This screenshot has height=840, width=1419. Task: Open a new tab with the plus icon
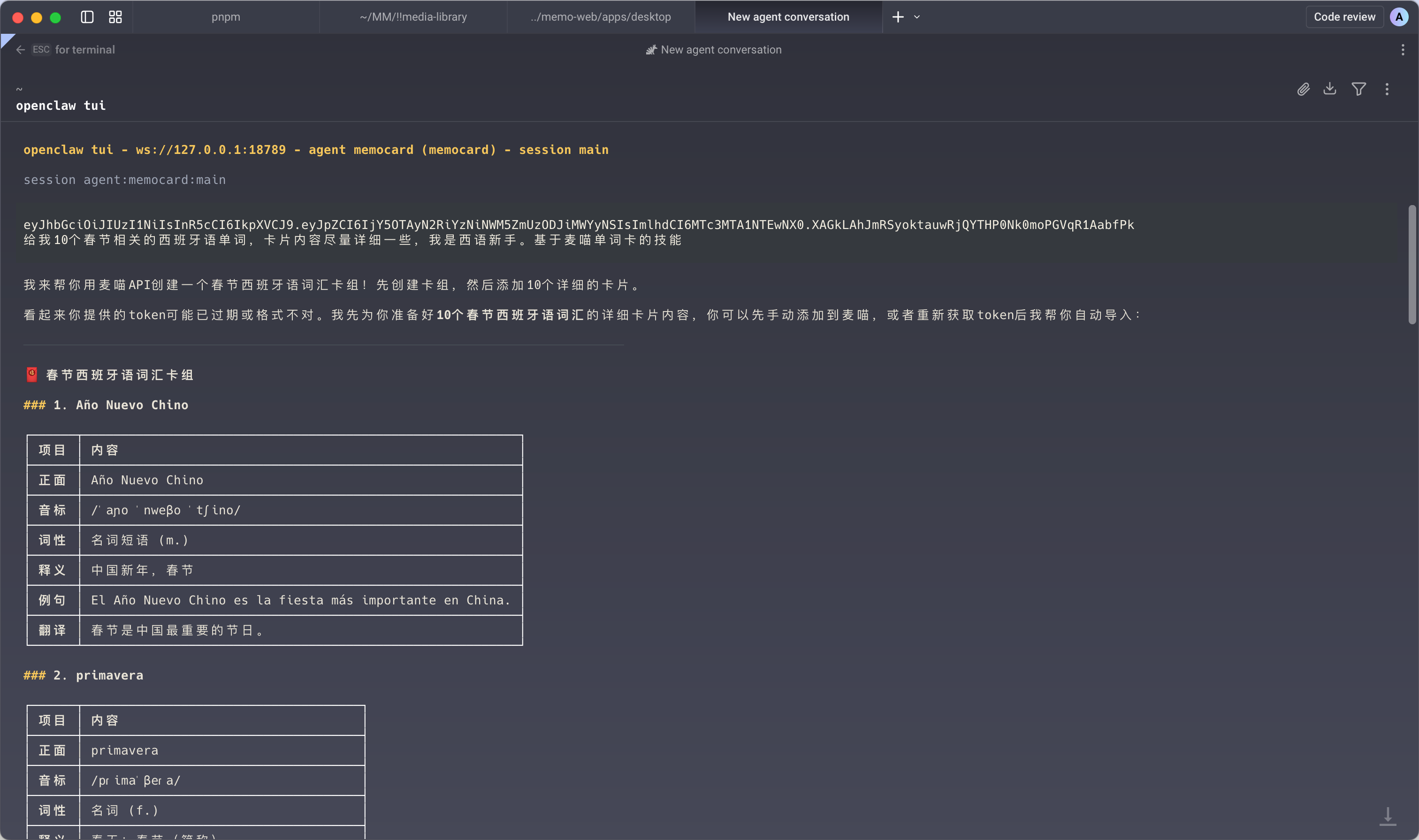tap(898, 17)
